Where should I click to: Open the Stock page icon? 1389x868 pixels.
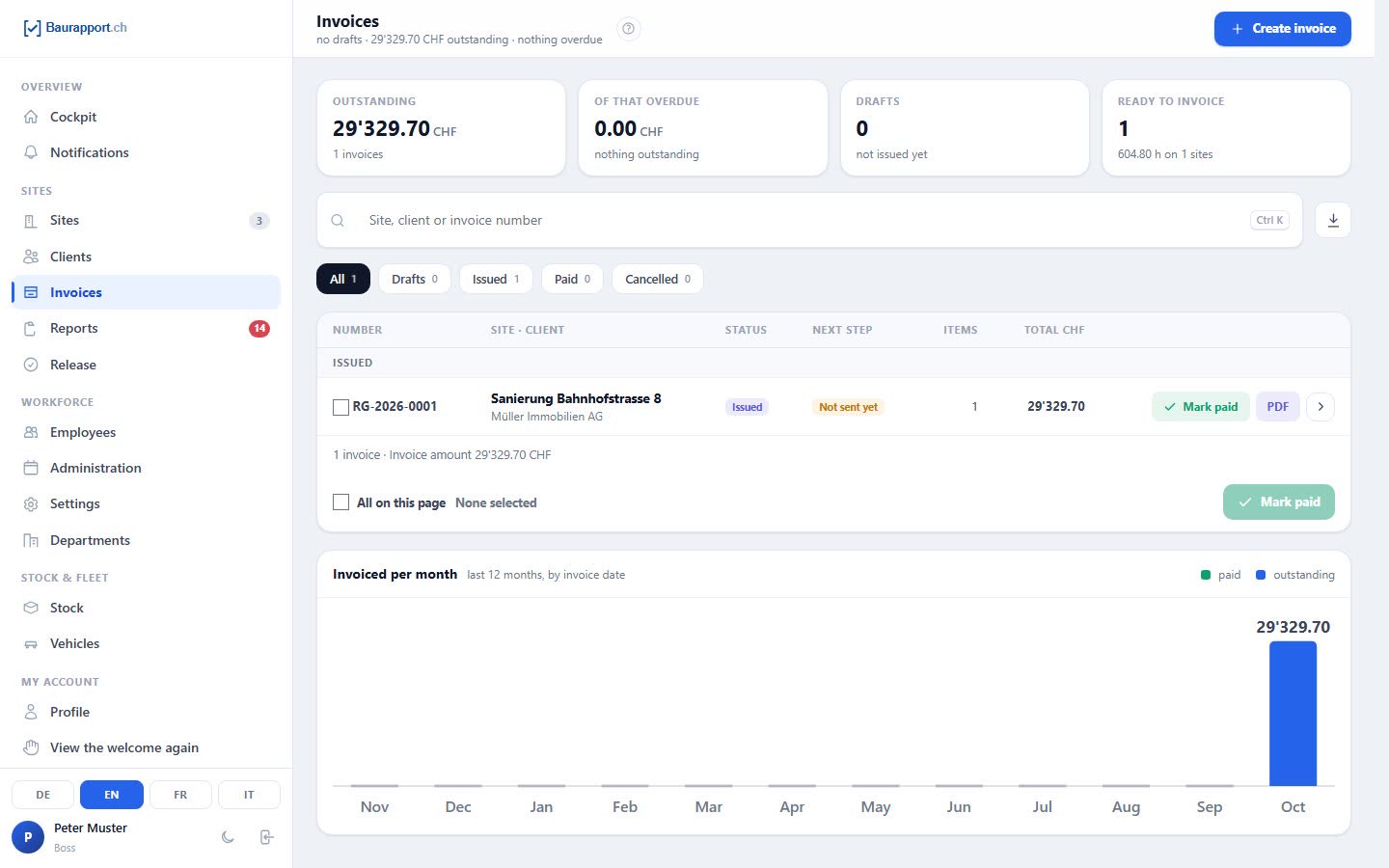(x=31, y=608)
